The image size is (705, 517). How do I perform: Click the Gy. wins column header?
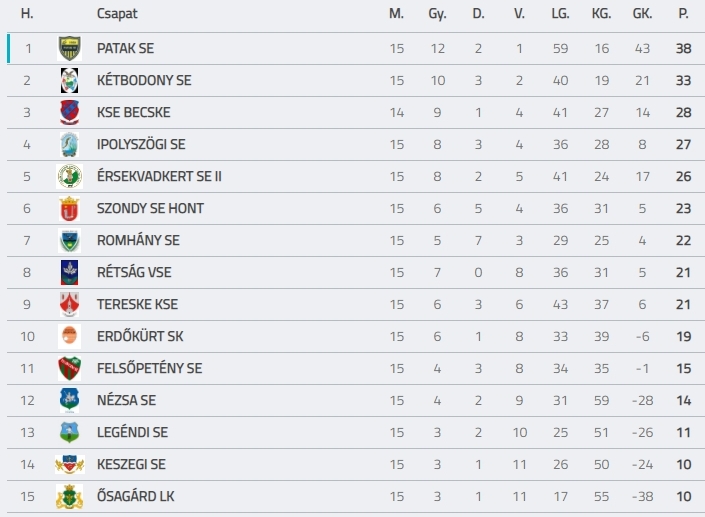point(437,13)
